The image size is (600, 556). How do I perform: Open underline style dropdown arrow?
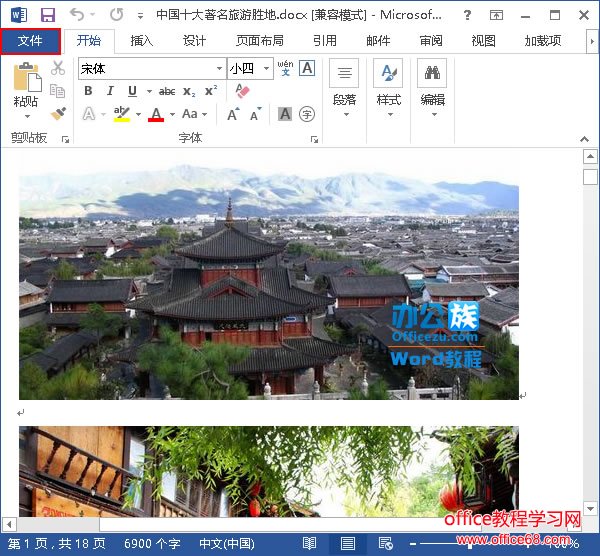149,91
